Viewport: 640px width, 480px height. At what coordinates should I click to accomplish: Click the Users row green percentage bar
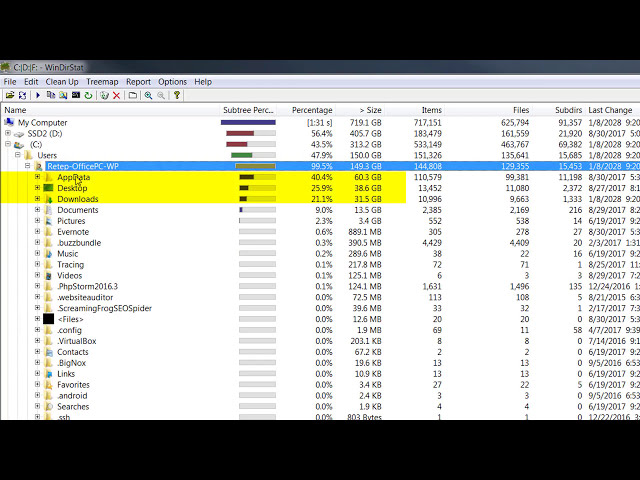point(253,155)
